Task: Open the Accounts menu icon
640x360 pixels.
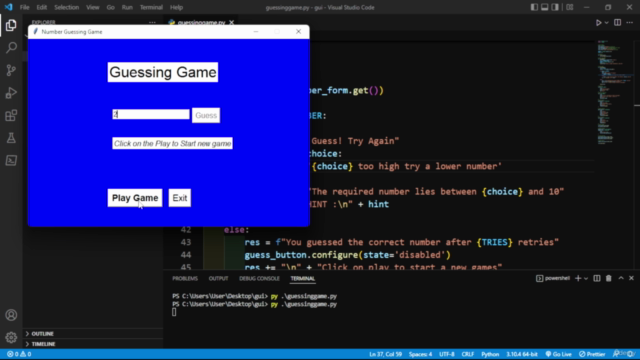Action: point(11,315)
